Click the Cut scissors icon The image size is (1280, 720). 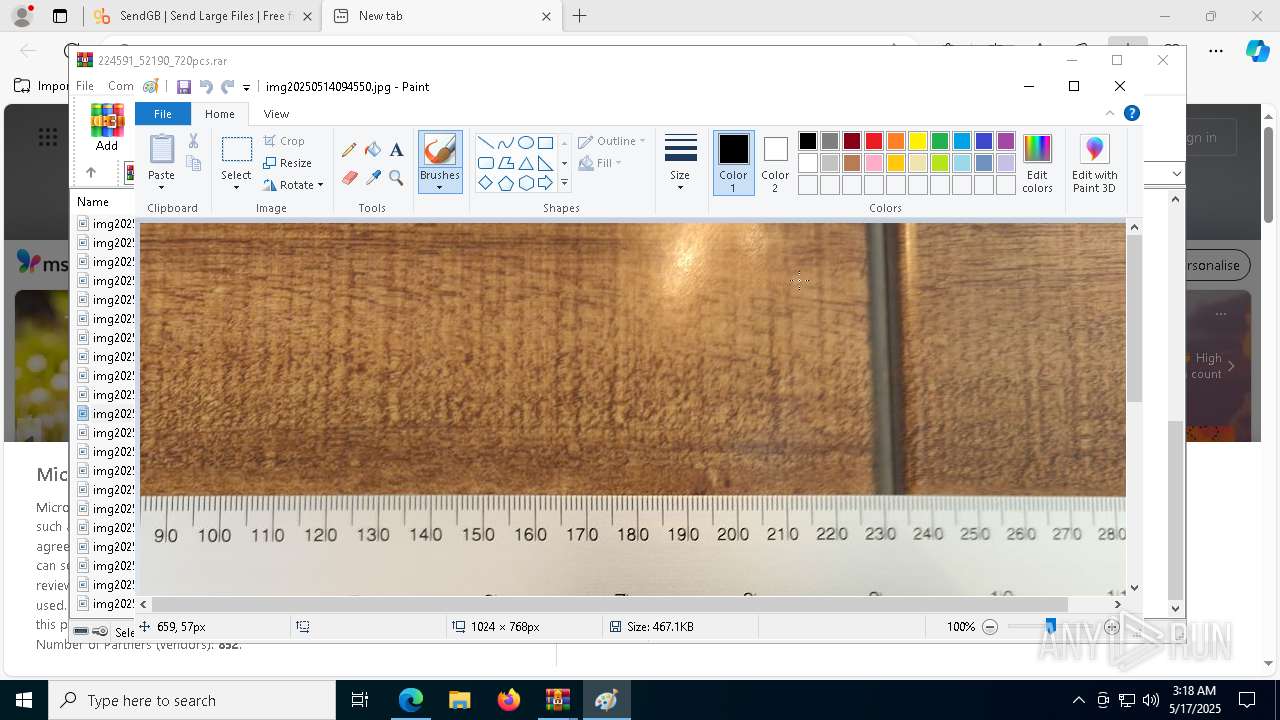point(193,141)
